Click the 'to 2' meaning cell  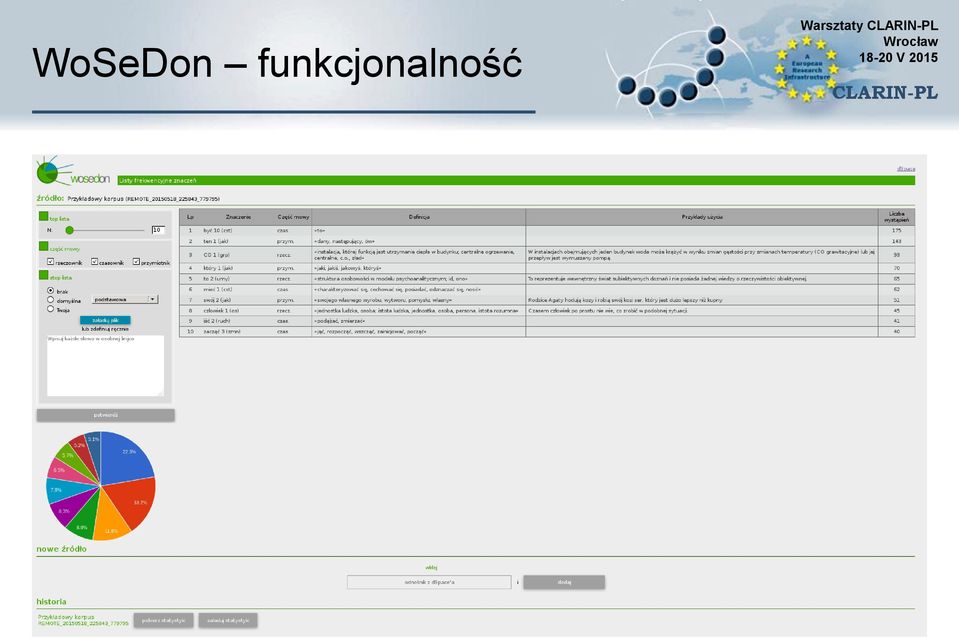point(238,279)
